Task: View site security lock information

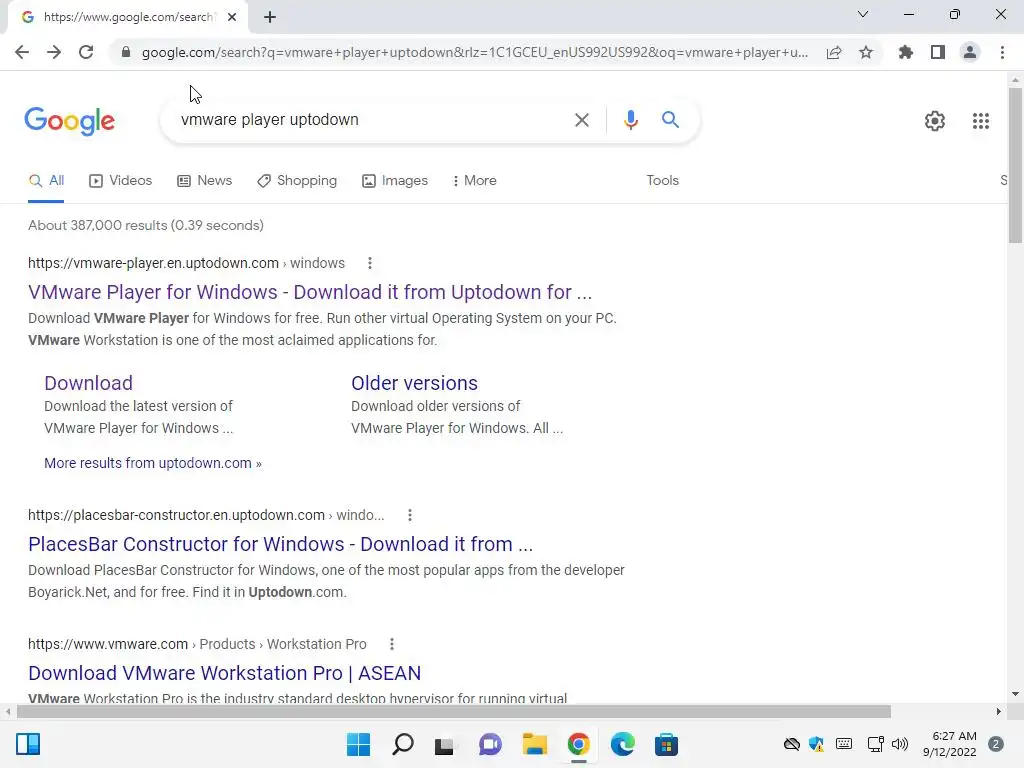Action: pyautogui.click(x=126, y=52)
